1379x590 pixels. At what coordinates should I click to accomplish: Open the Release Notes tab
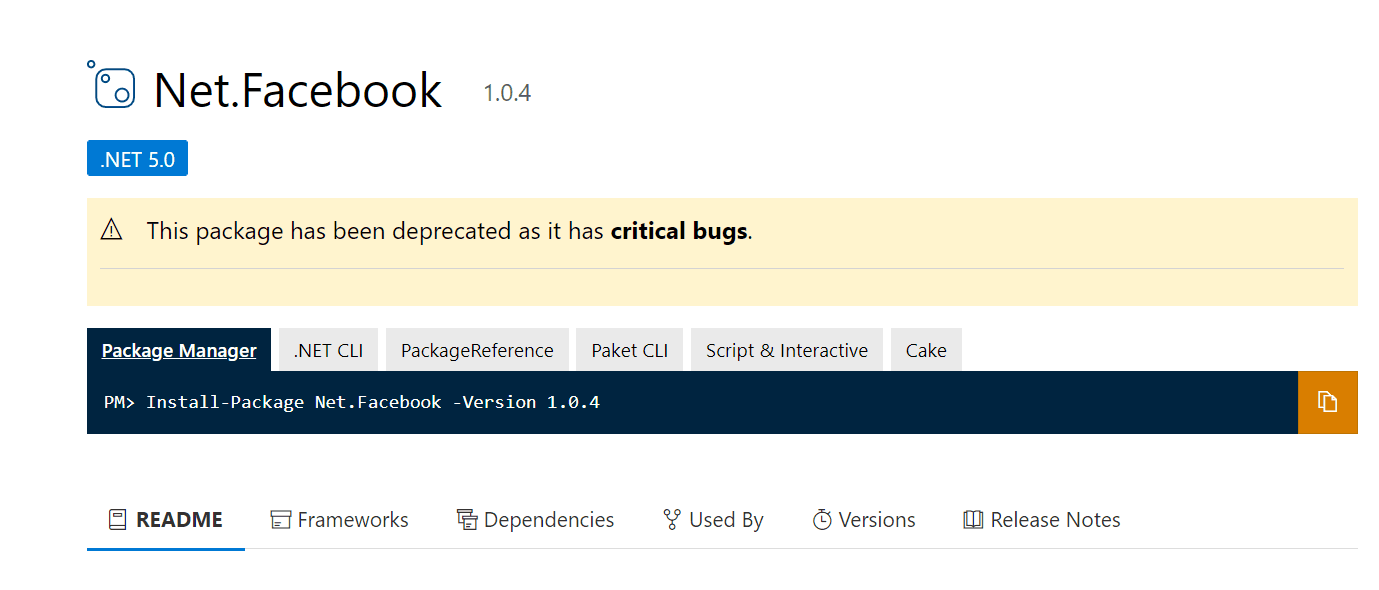point(1042,520)
